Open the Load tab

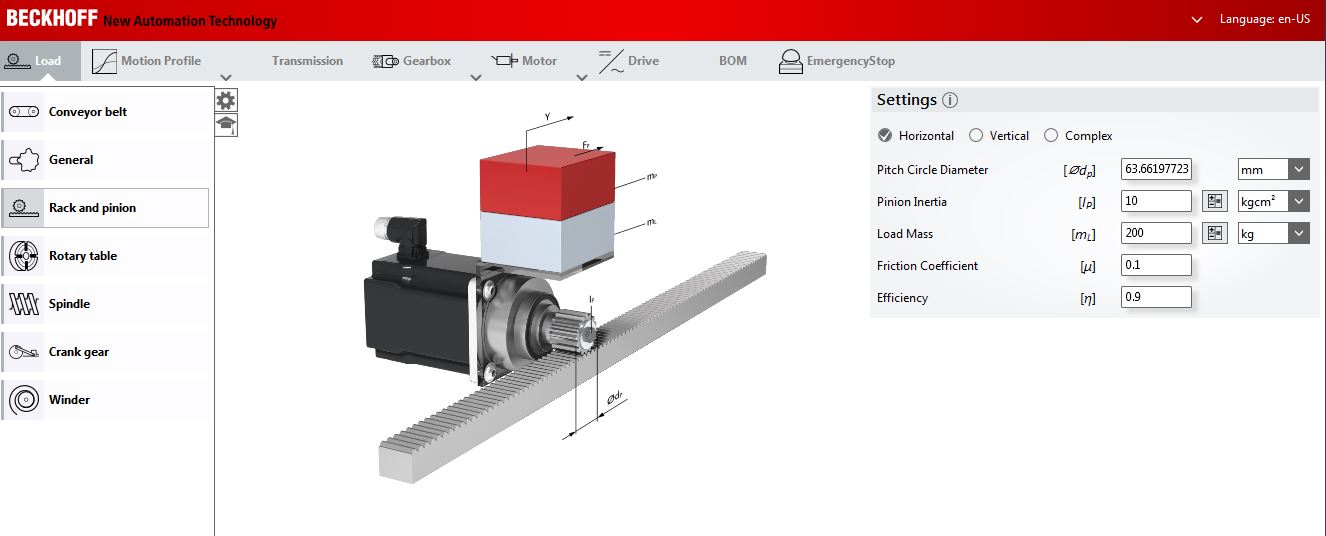[40, 61]
